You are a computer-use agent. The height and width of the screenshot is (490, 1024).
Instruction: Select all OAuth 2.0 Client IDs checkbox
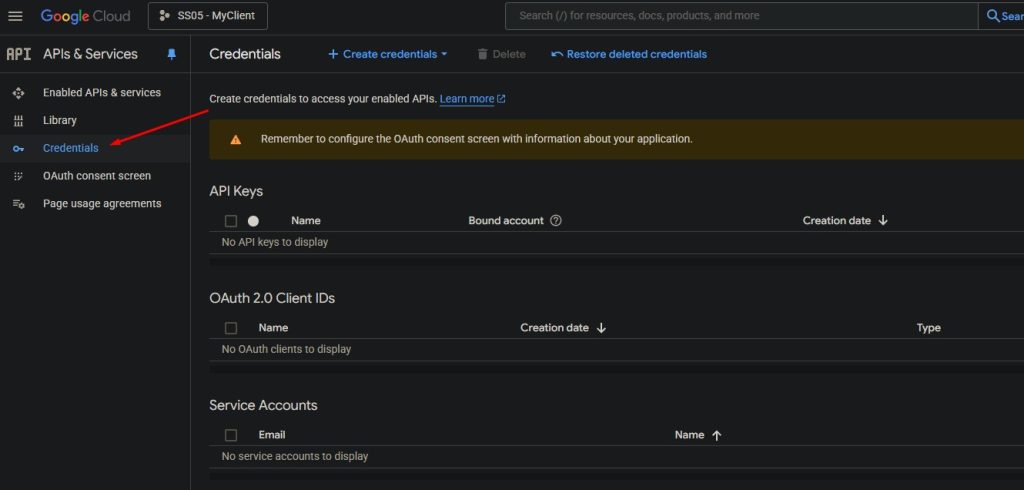pyautogui.click(x=231, y=328)
